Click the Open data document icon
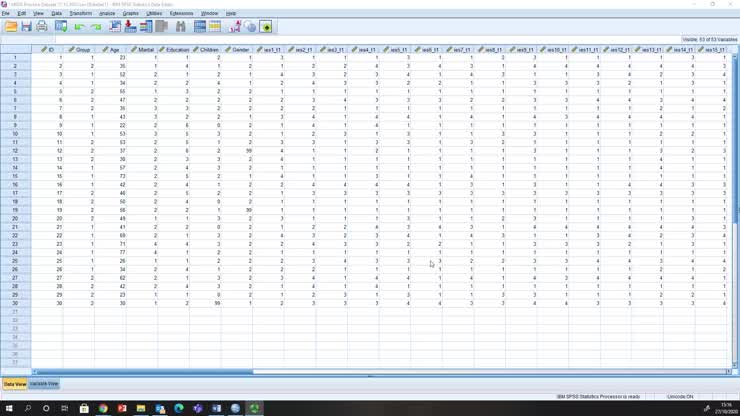The height and width of the screenshot is (416, 740). click(11, 27)
